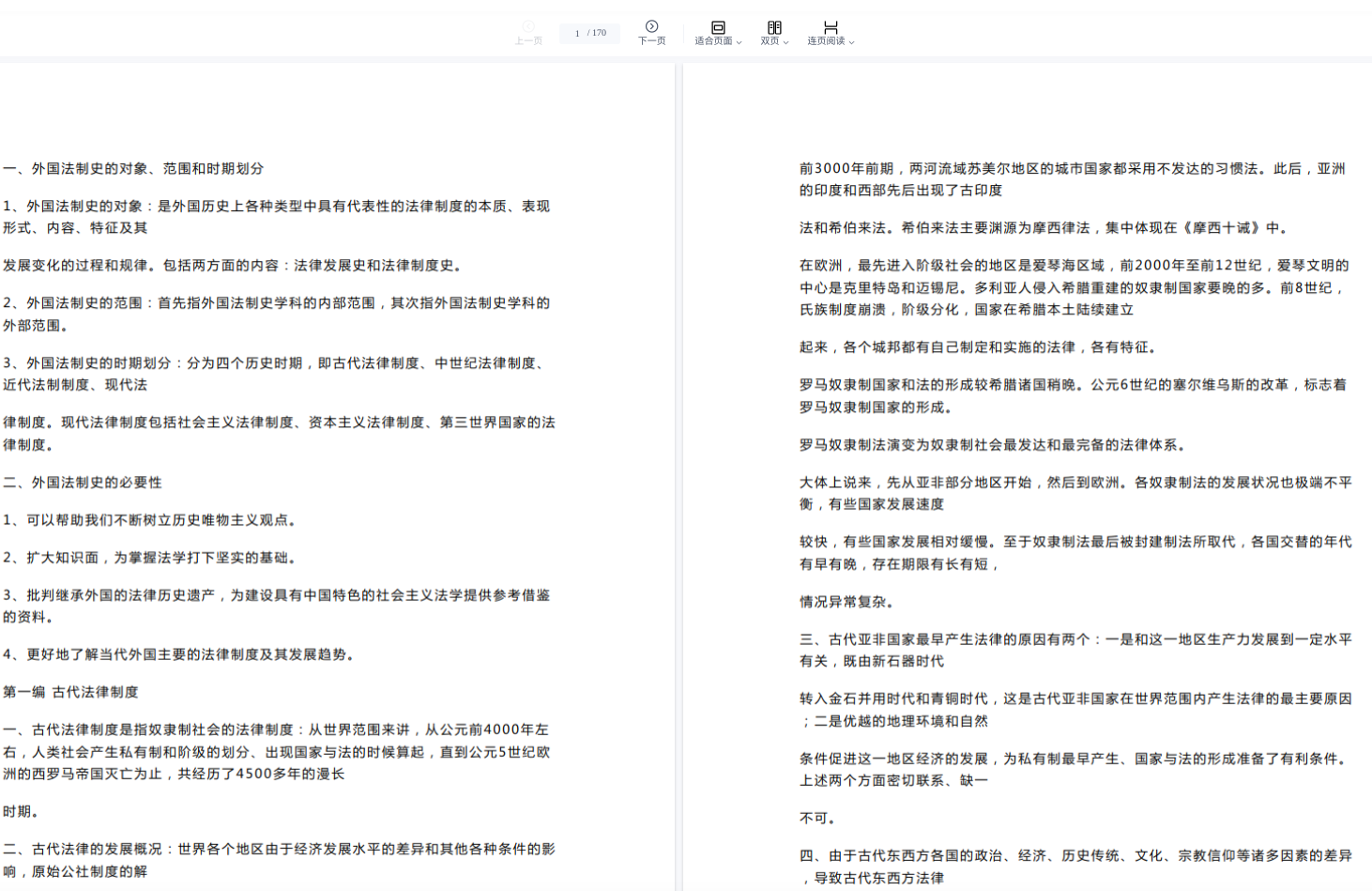Expand the 连页阅读 dropdown chevron
The width and height of the screenshot is (1372, 891).
click(851, 42)
